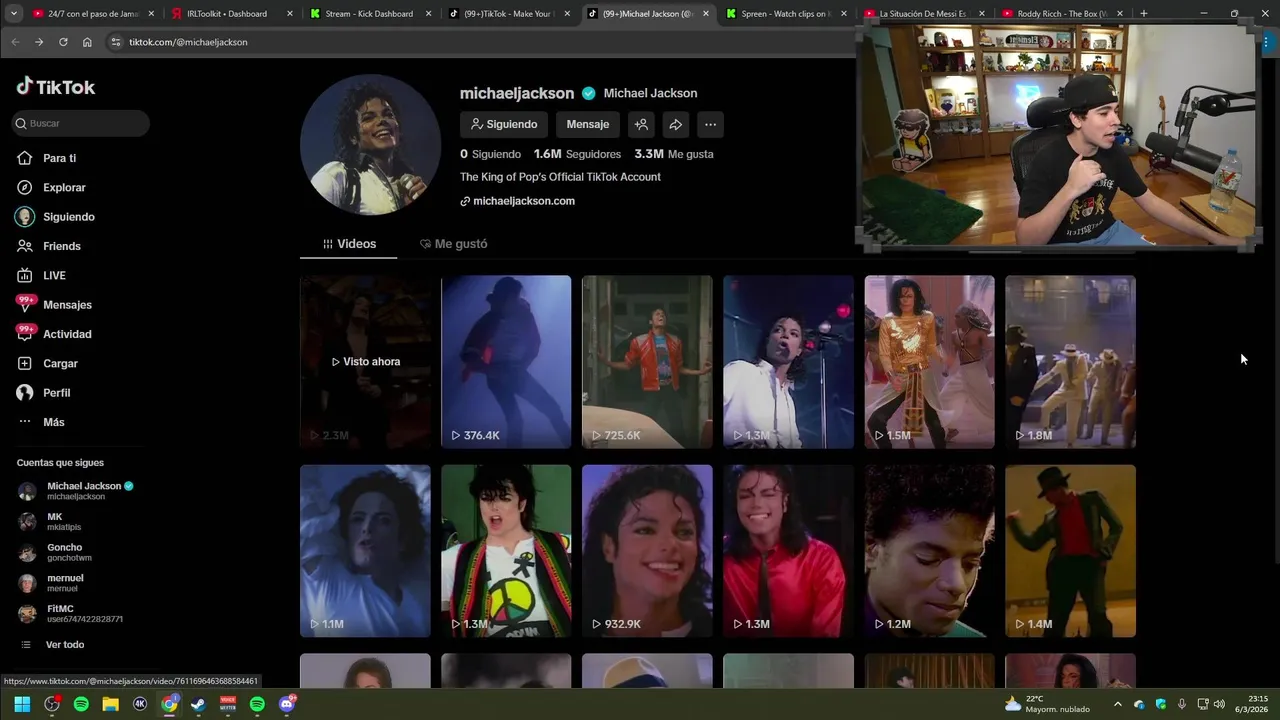Switch to the Me gustó tab

tap(454, 244)
